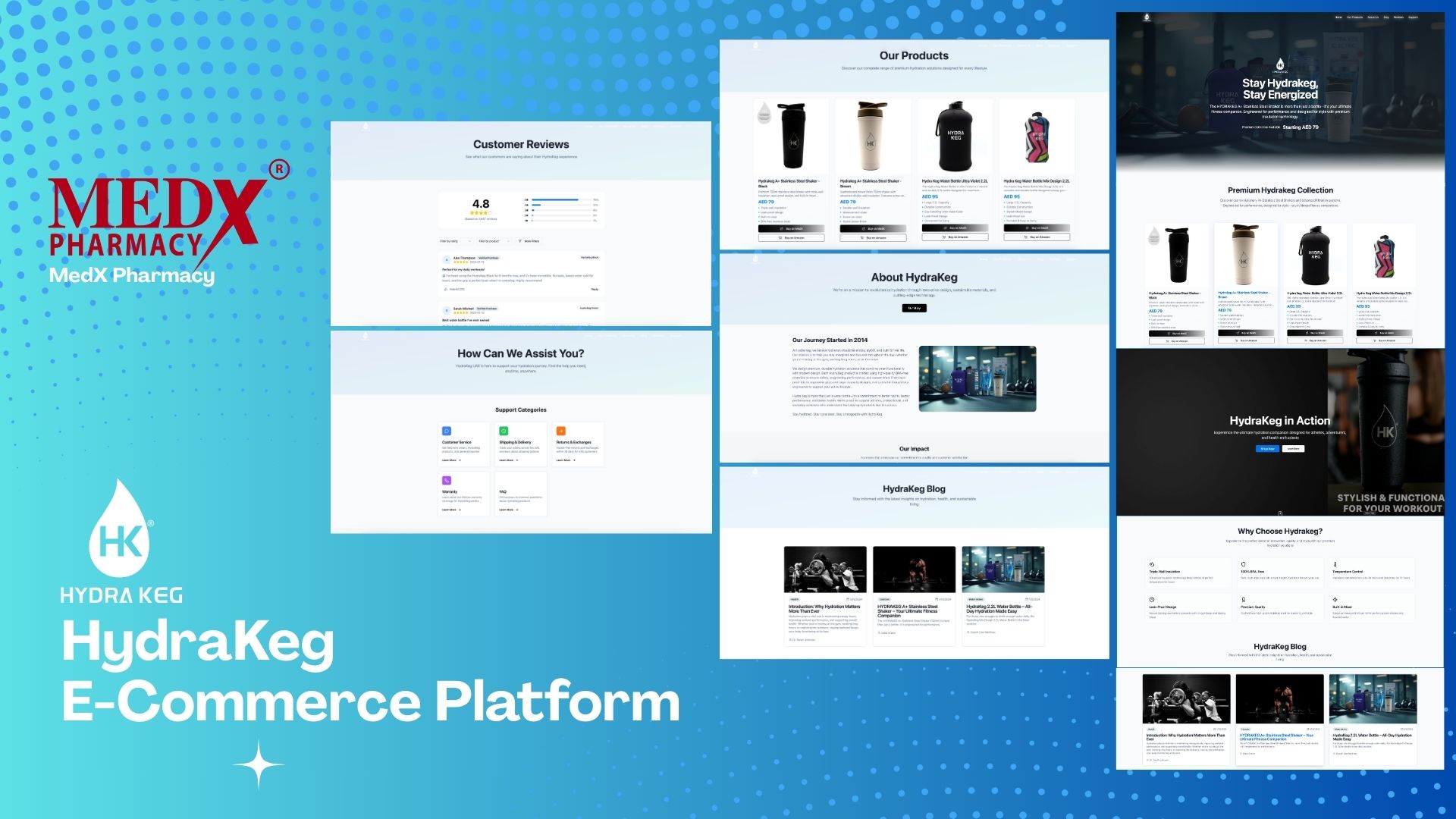Click Stainless Steel Shaker post image on Blog page

click(x=914, y=569)
